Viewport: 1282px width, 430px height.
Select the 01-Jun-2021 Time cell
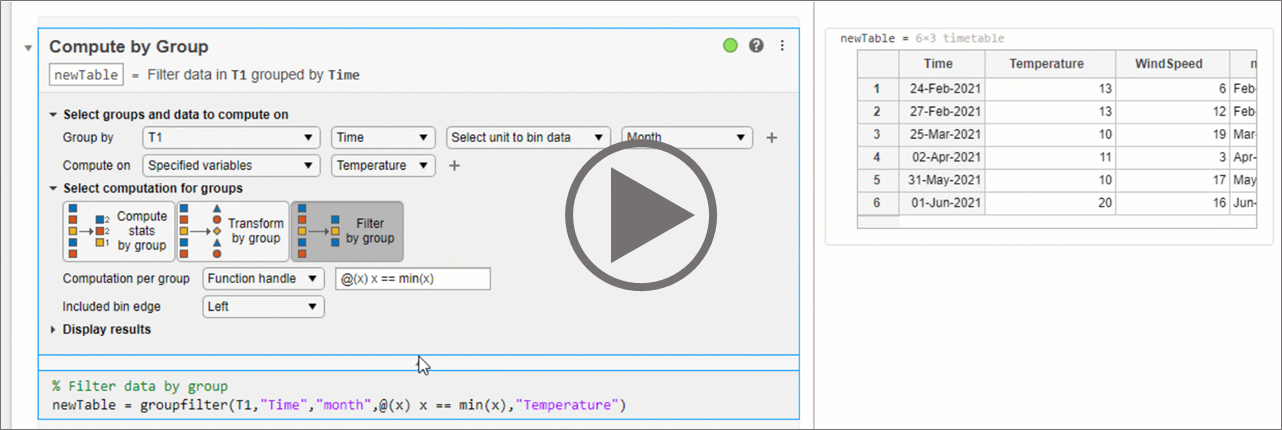tap(941, 203)
